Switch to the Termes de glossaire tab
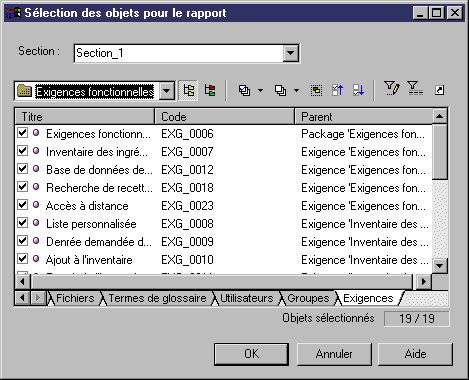Image resolution: width=469 pixels, height=380 pixels. 157,298
